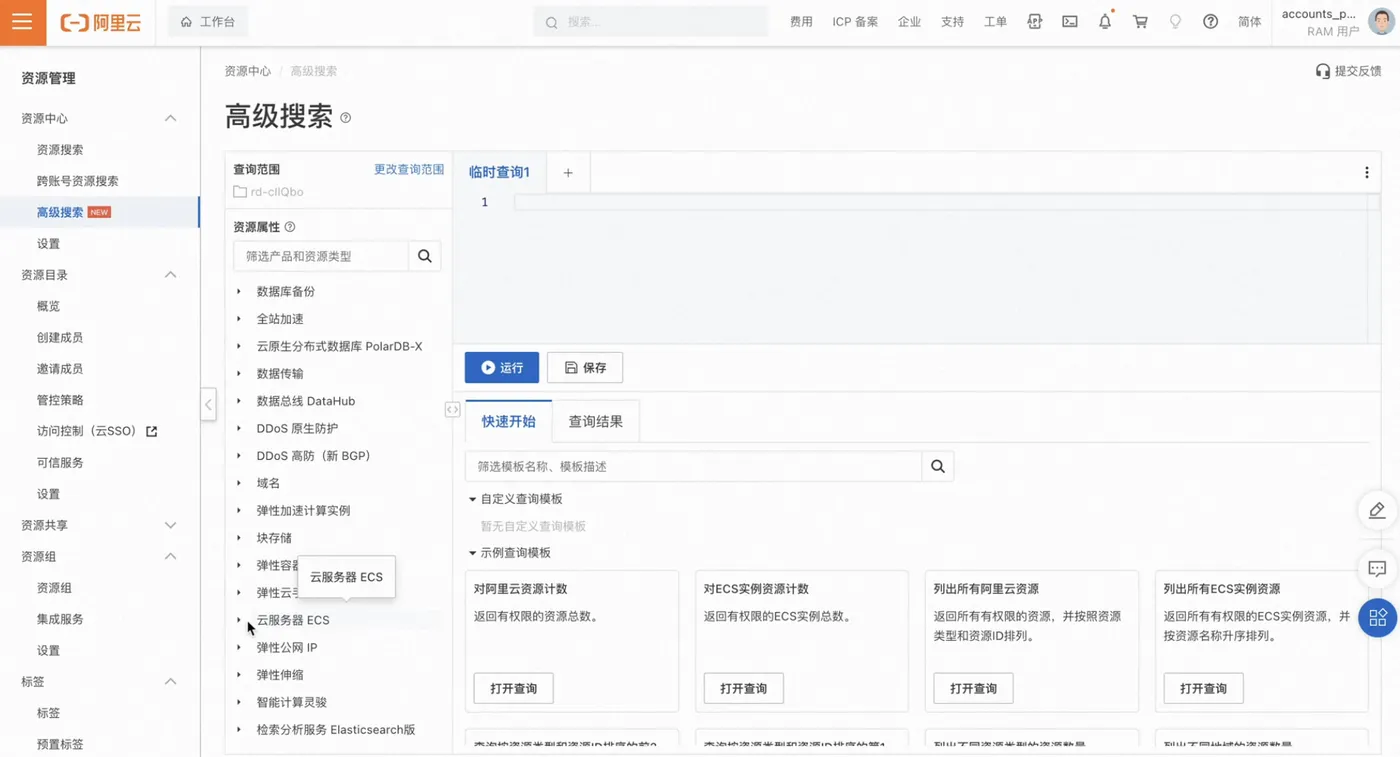Image resolution: width=1400 pixels, height=757 pixels.
Task: Run the query with 运行 button
Action: 502,367
